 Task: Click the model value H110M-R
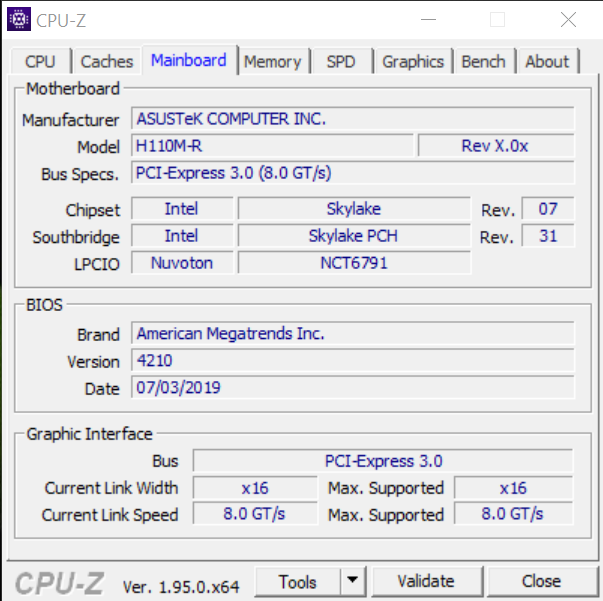click(272, 146)
